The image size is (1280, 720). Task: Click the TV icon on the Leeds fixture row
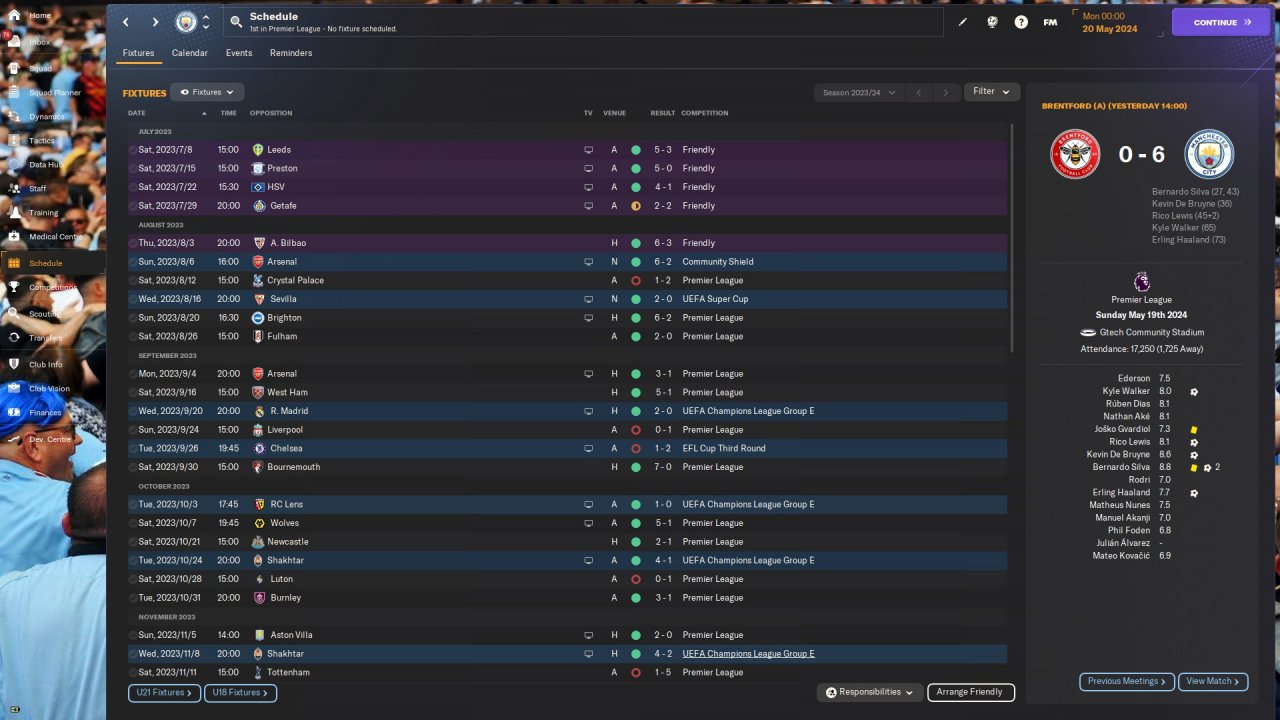(589, 150)
